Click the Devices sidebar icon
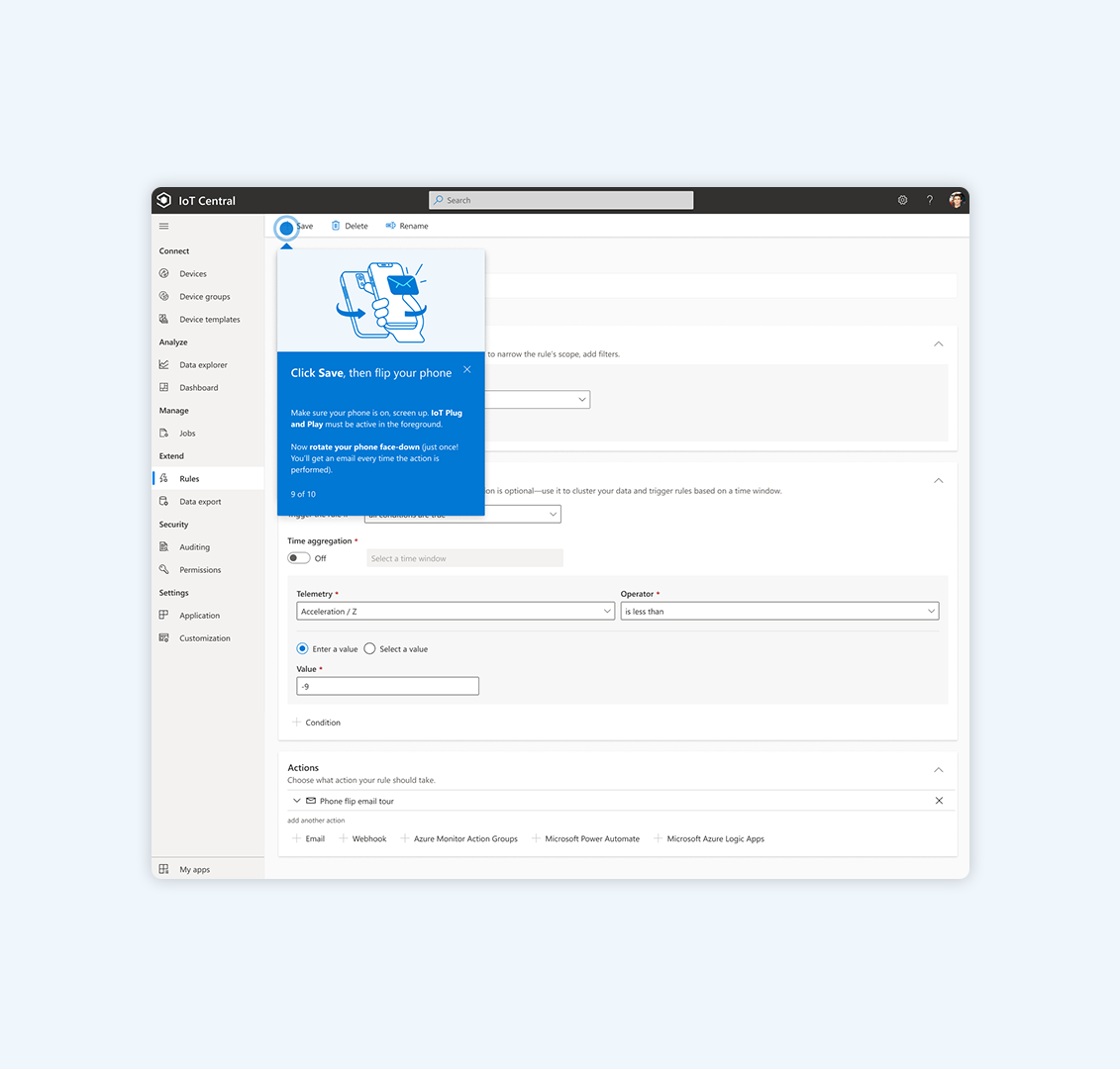This screenshot has height=1069, width=1120. 164,273
